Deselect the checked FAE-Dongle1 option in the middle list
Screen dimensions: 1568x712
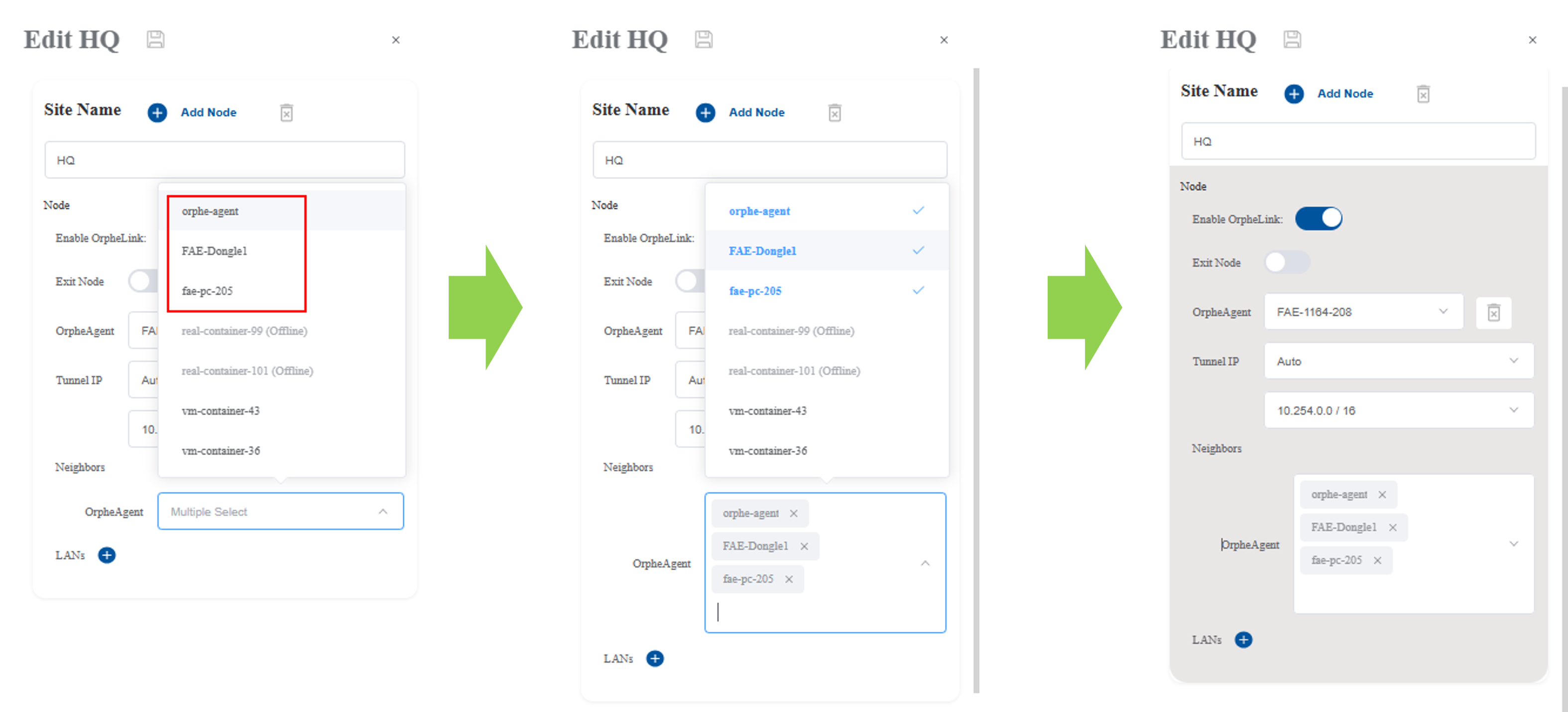click(827, 250)
